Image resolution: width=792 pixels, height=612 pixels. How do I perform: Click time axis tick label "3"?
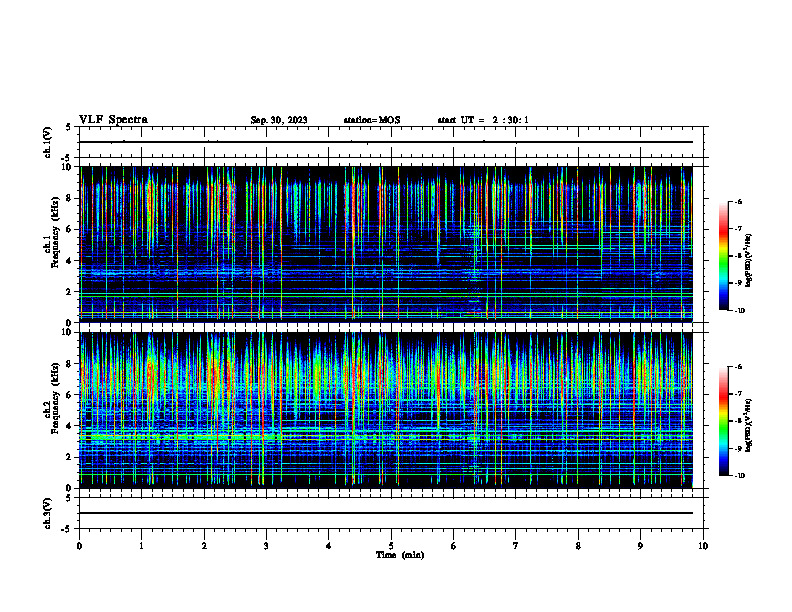[x=266, y=546]
